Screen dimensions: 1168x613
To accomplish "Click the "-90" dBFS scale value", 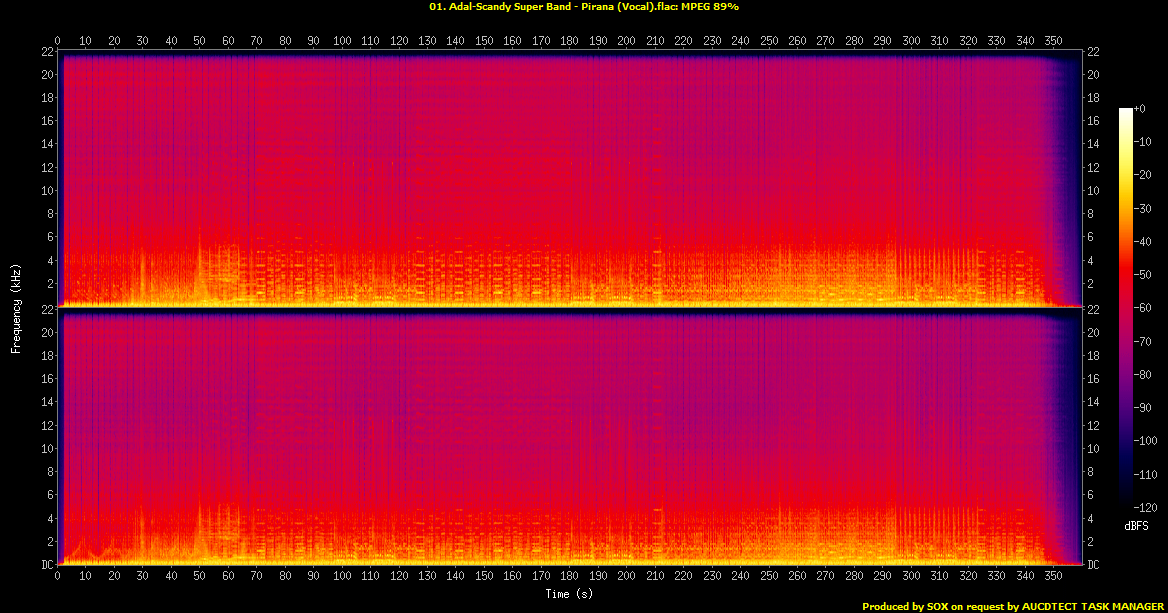I will point(1143,407).
